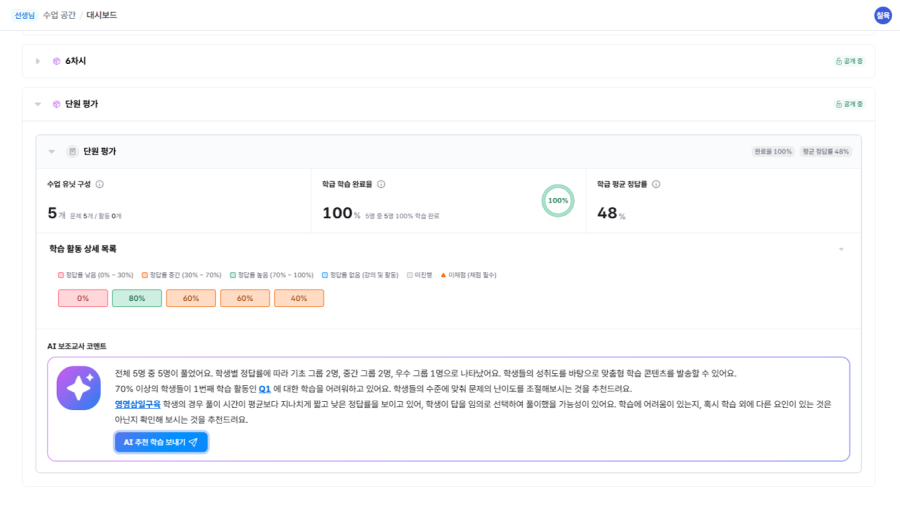Image resolution: width=900 pixels, height=506 pixels.
Task: Select the red 0% activity box
Action: tap(83, 298)
